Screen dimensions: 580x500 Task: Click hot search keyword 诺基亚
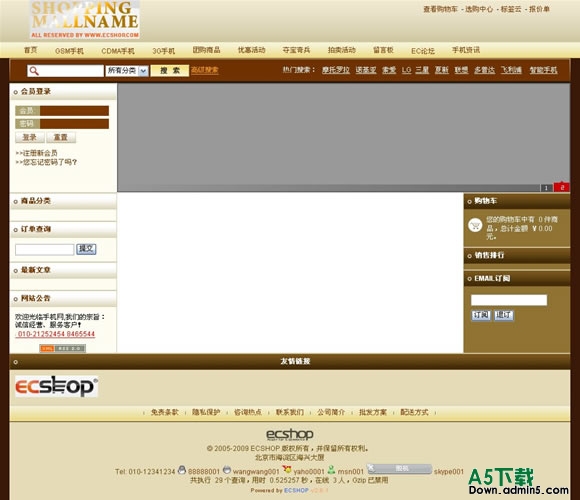pos(366,70)
